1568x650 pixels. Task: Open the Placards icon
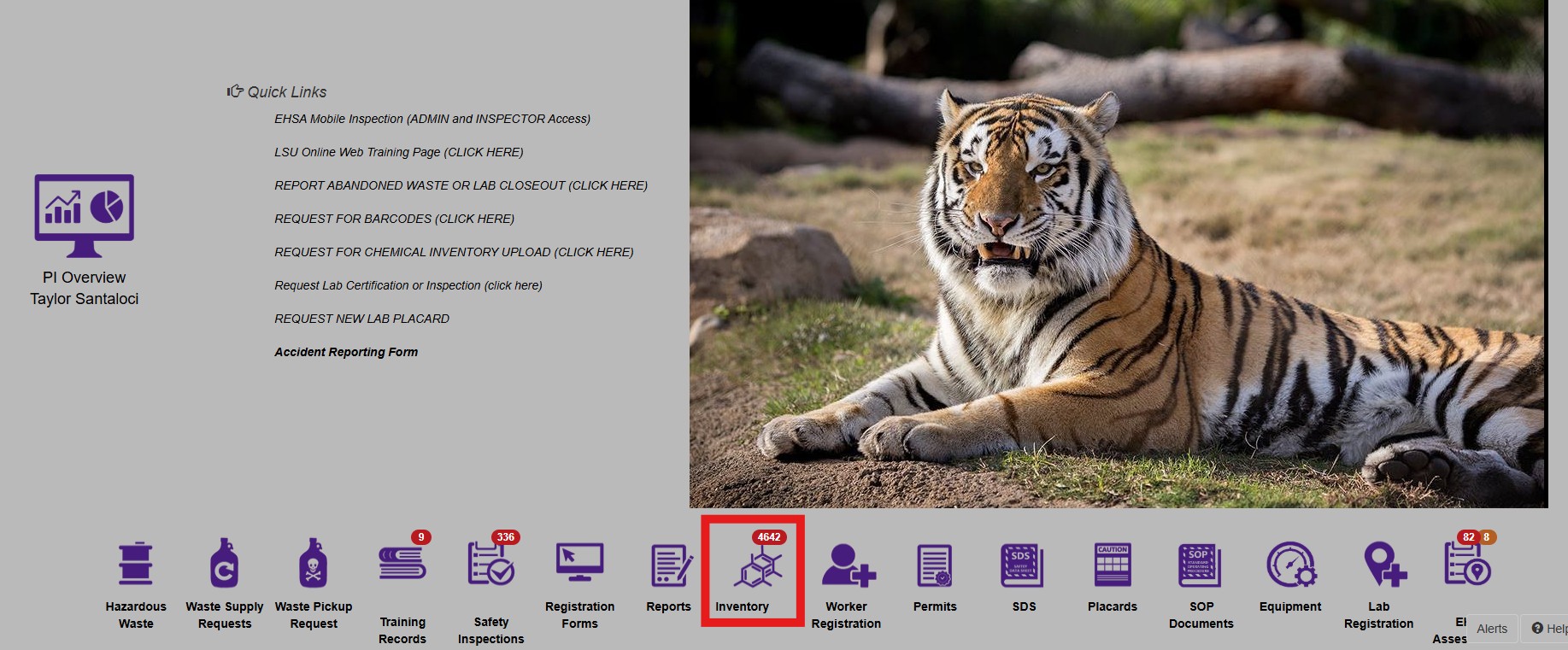coord(1113,565)
